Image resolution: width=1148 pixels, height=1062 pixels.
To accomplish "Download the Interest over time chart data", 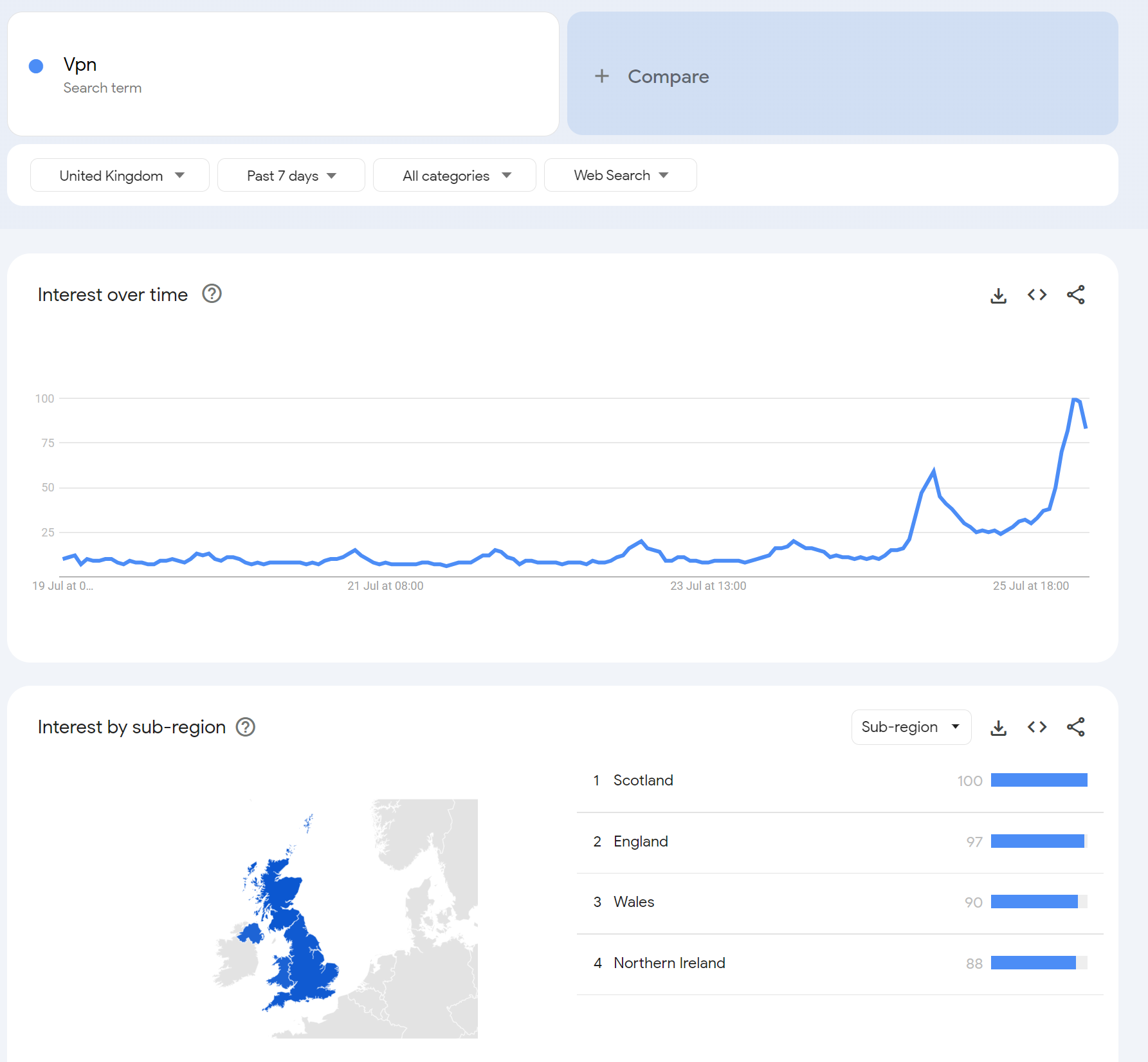I will [x=998, y=295].
